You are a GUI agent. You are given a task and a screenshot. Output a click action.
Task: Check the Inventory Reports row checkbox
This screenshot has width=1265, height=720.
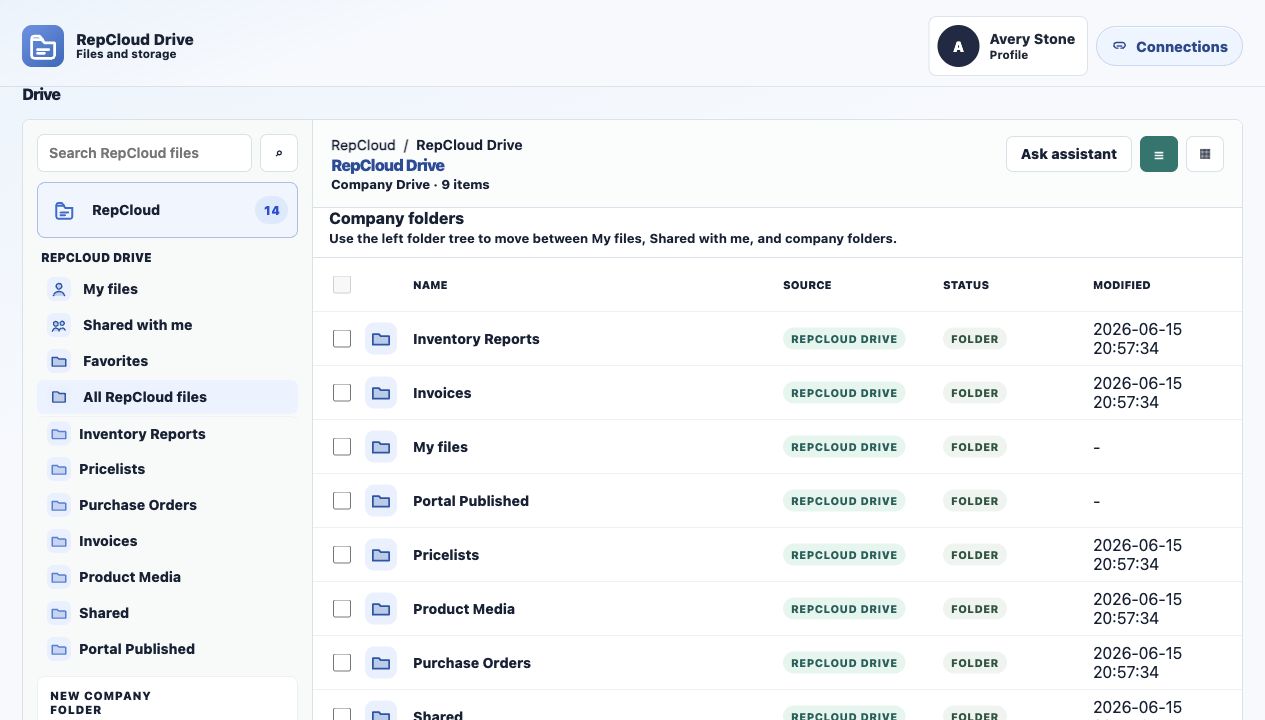tap(342, 339)
